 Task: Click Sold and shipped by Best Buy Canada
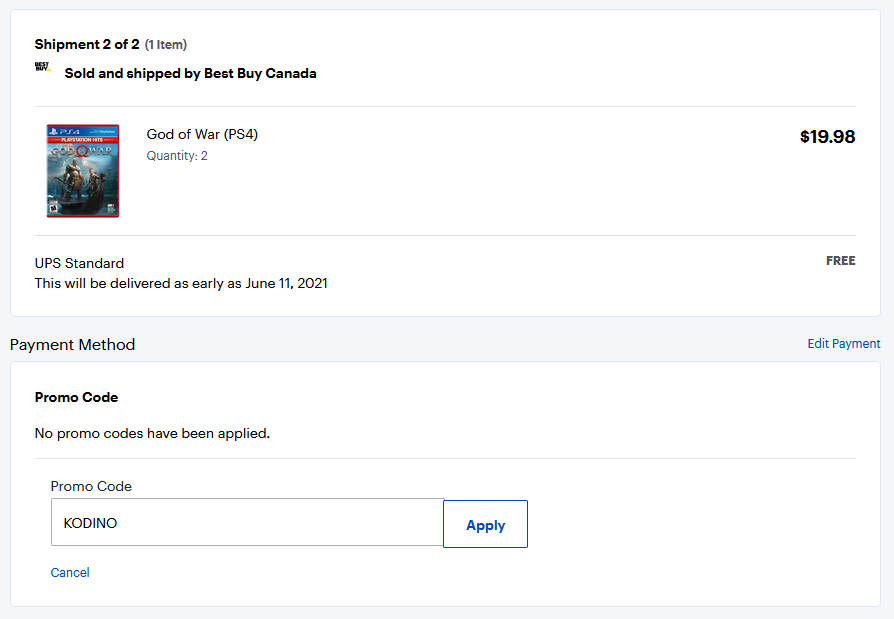click(x=190, y=74)
